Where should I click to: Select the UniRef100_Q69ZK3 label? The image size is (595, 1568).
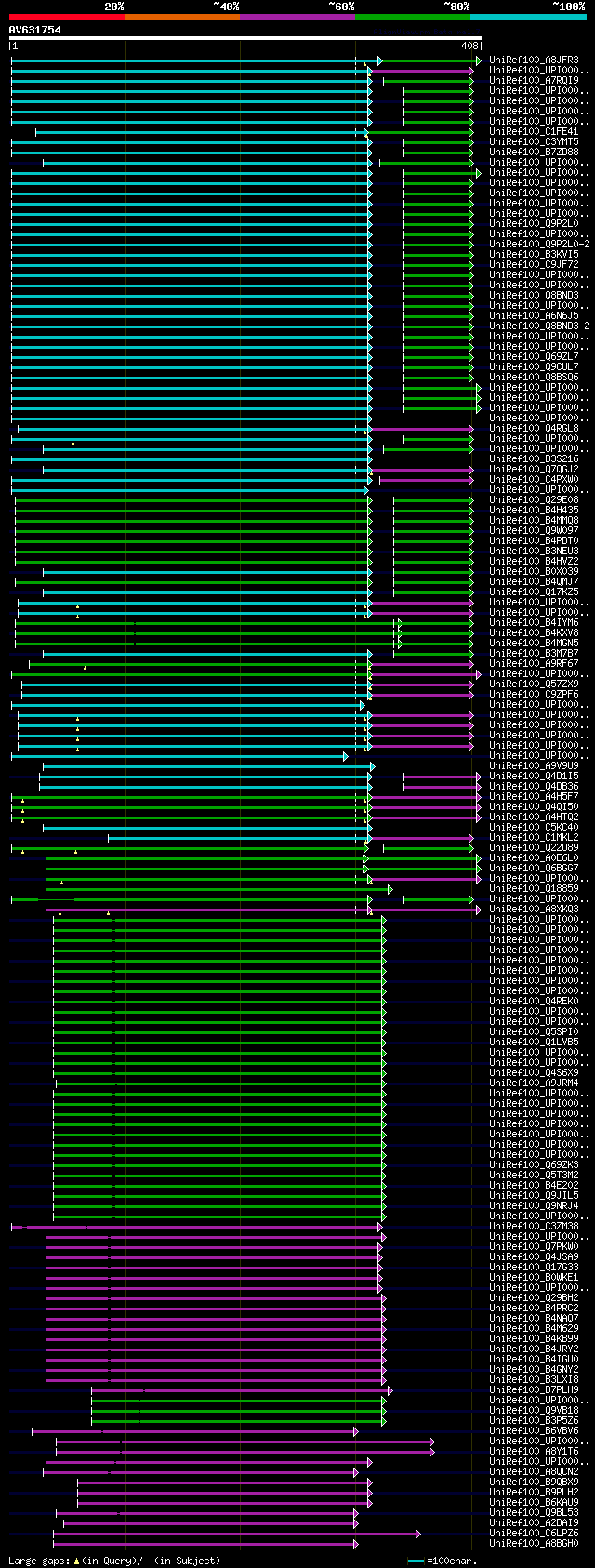pos(534,1165)
